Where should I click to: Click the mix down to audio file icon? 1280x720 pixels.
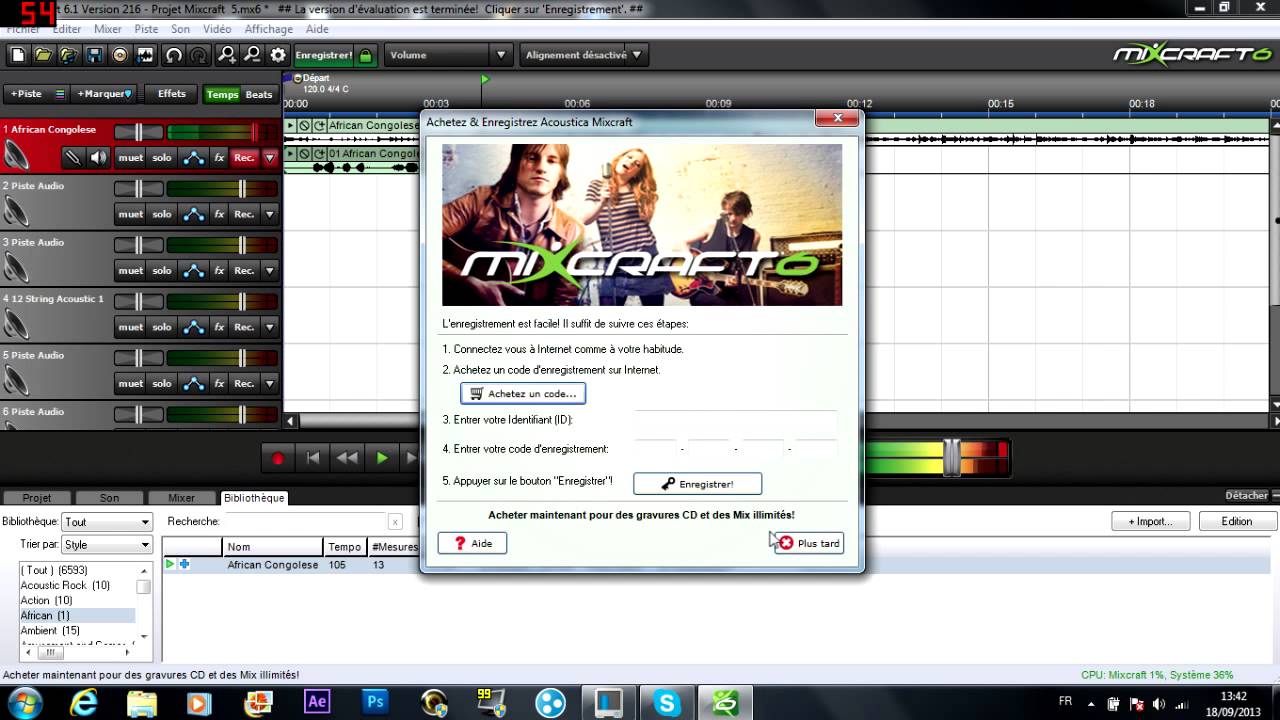coord(146,55)
